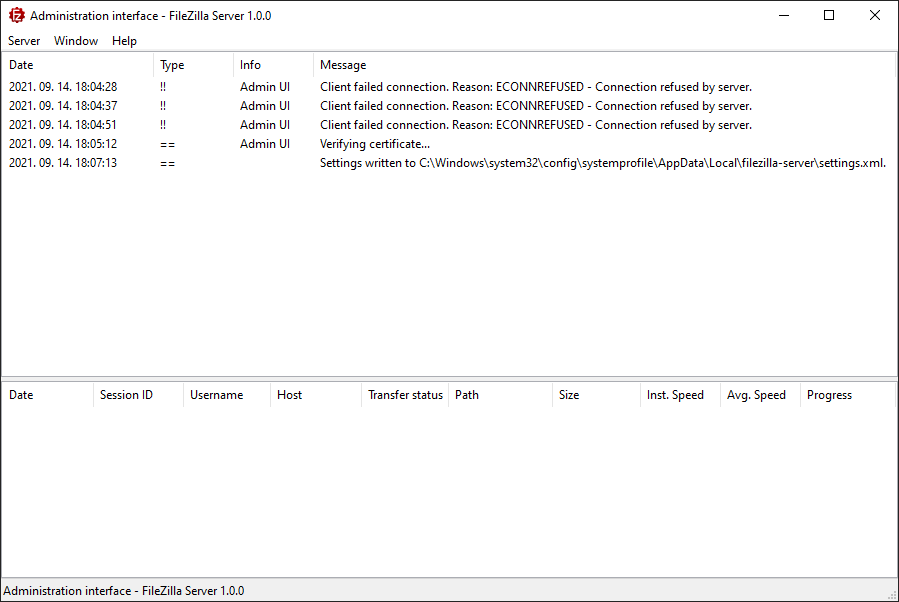Sort log by Info column header
Screen dimensions: 899x602
point(273,65)
